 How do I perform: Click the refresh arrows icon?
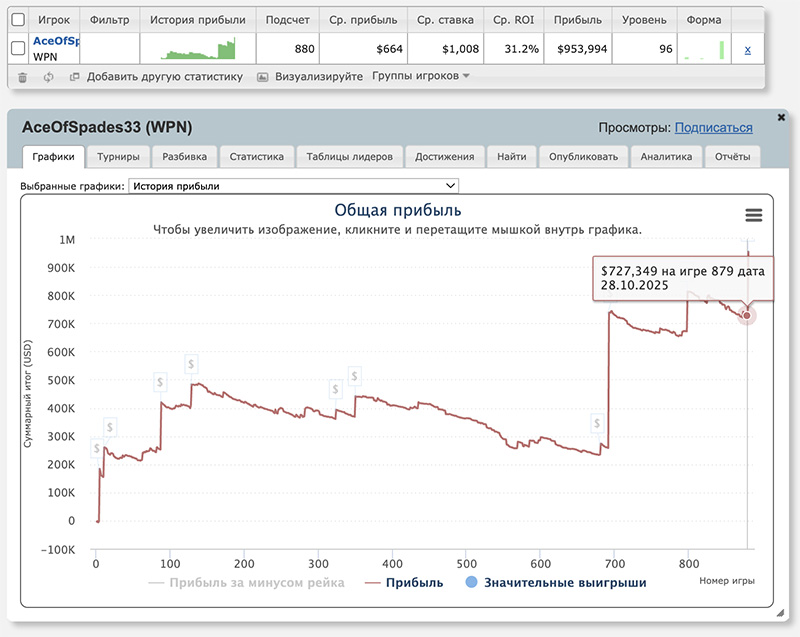(x=48, y=76)
